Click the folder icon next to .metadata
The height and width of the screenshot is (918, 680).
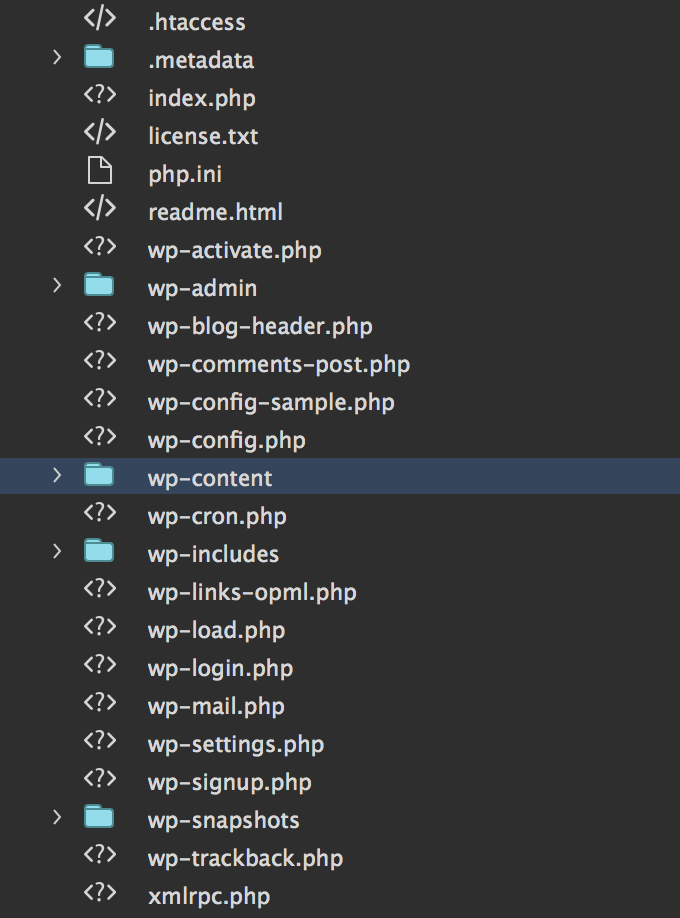click(99, 57)
